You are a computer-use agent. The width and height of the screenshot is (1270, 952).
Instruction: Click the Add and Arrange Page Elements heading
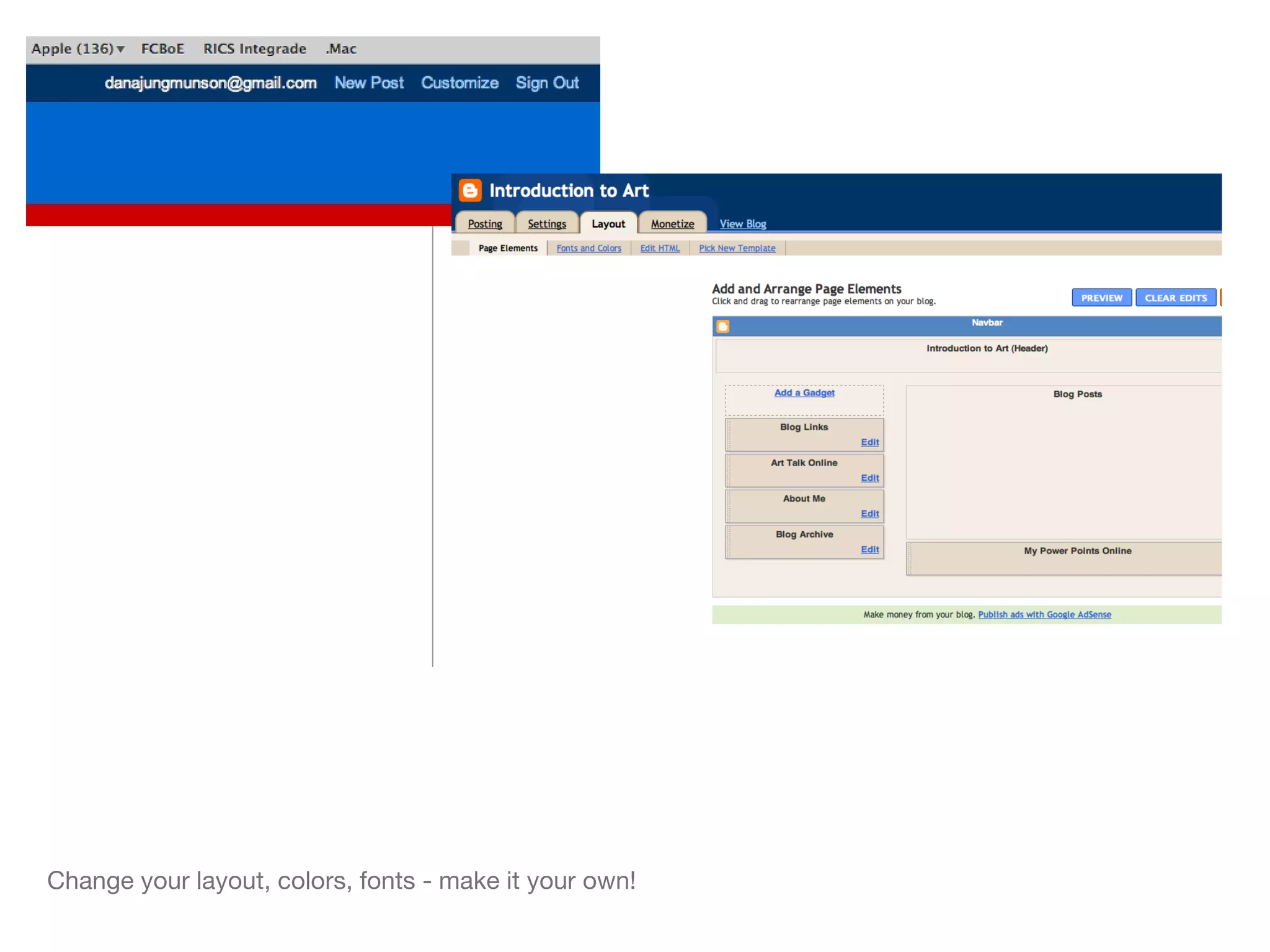(806, 289)
